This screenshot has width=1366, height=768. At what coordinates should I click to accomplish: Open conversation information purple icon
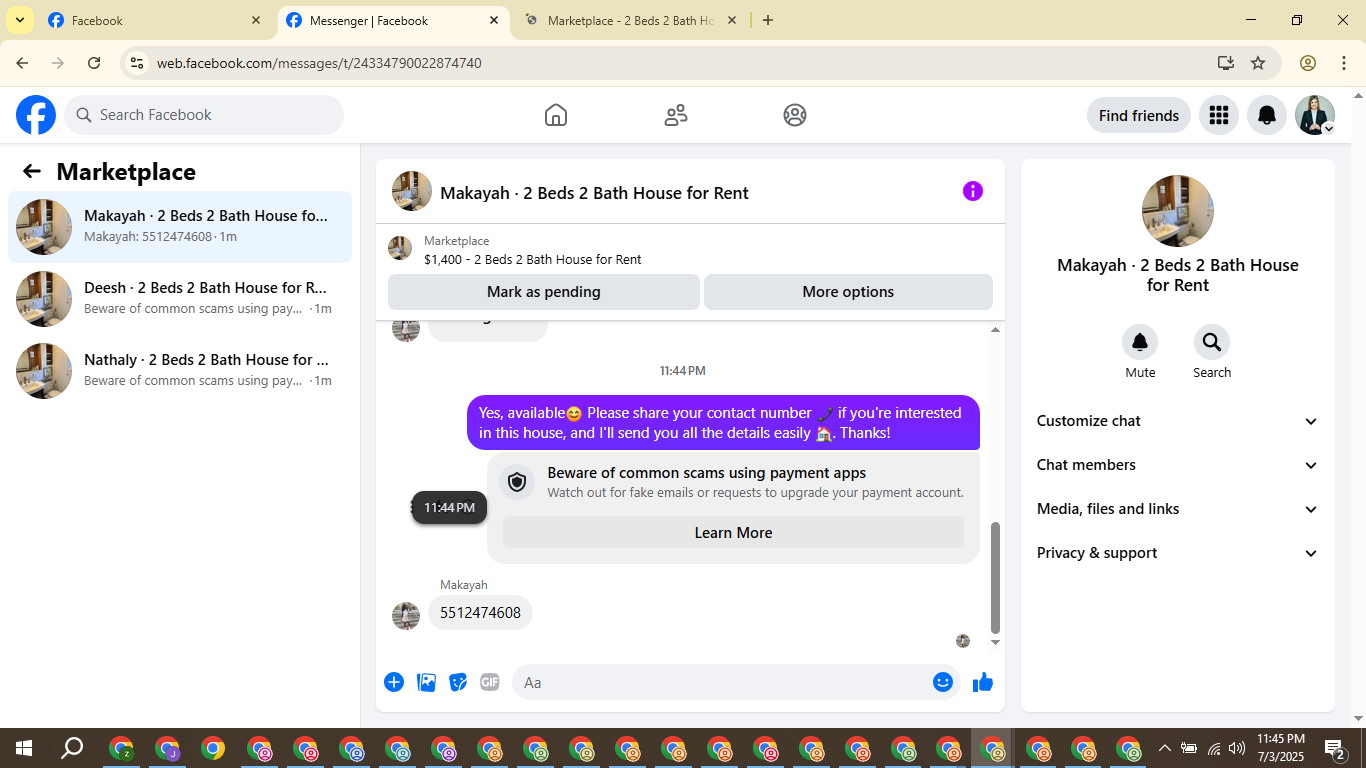pyautogui.click(x=973, y=191)
